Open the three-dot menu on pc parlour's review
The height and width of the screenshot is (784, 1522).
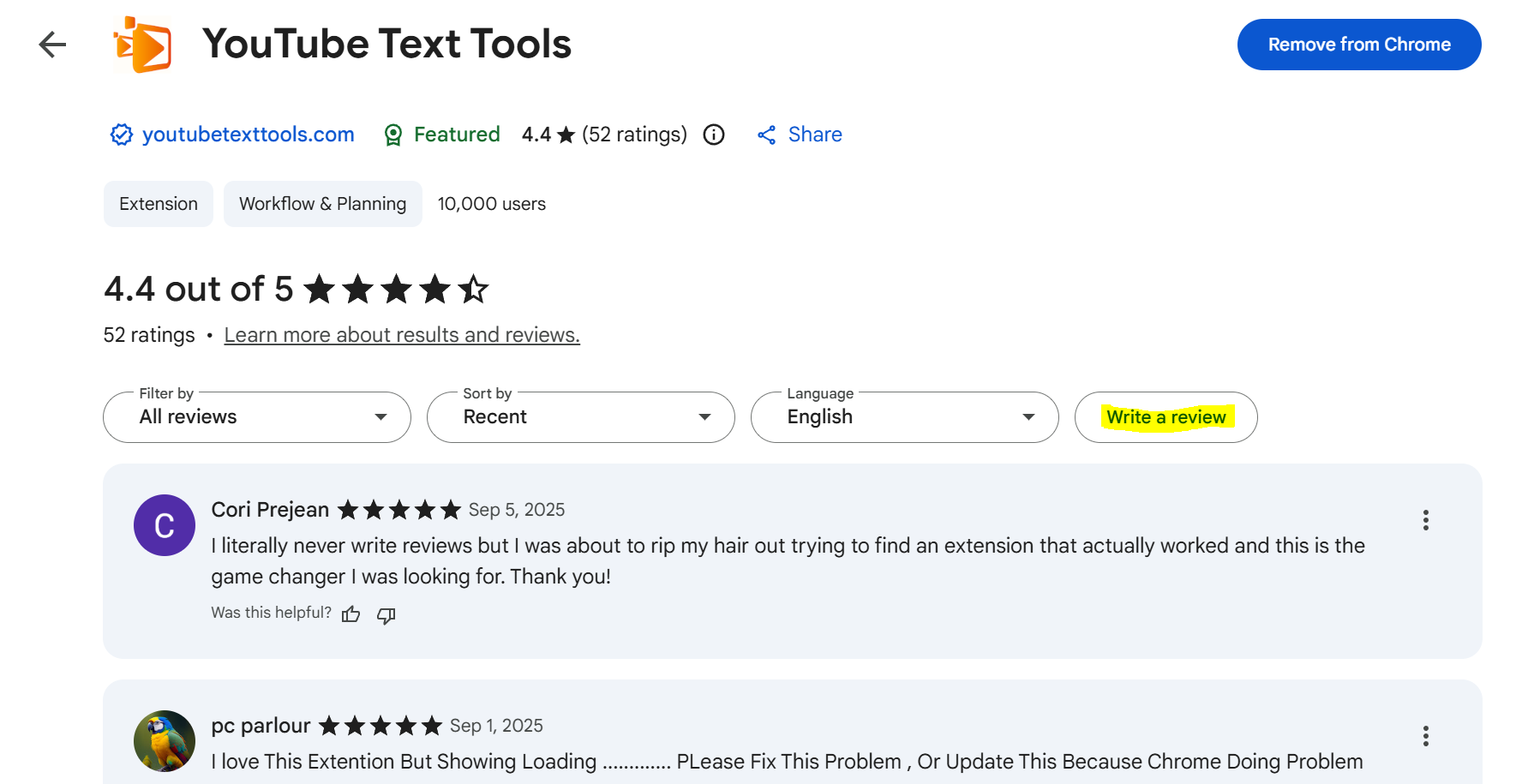pyautogui.click(x=1425, y=736)
